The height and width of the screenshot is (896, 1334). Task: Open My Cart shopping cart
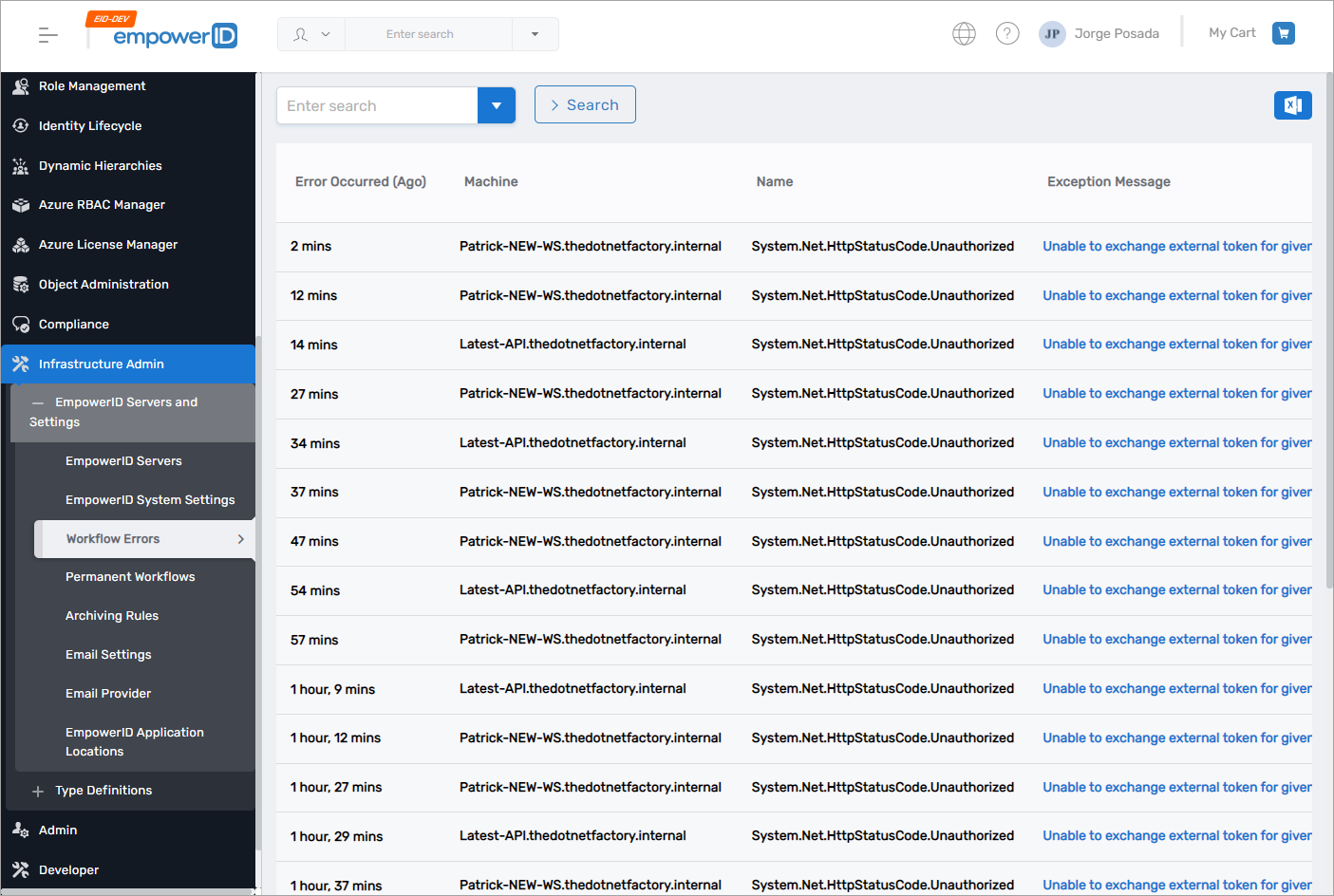coord(1284,33)
